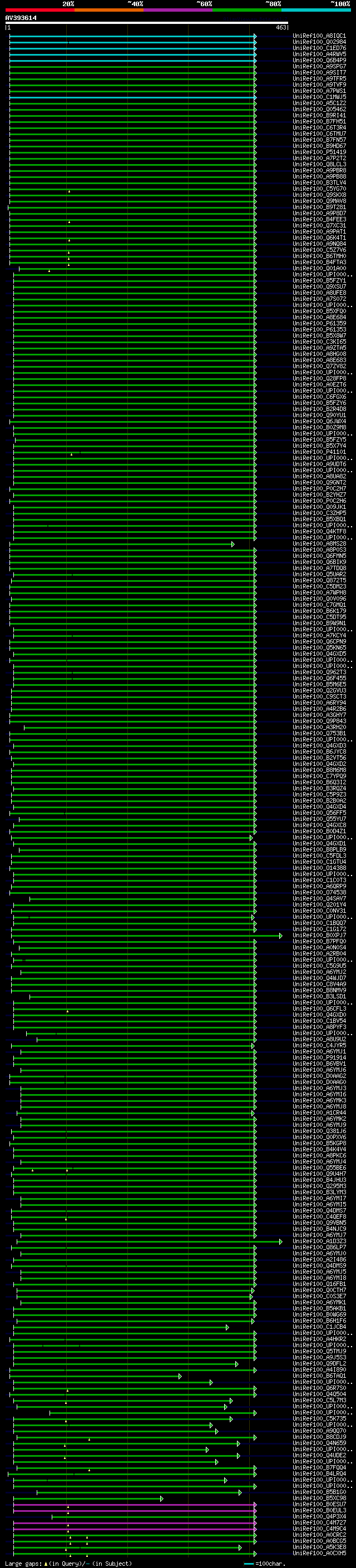Select the label UniRef100_C1JCB4
The width and height of the screenshot is (356, 1568).
(x=319, y=1328)
